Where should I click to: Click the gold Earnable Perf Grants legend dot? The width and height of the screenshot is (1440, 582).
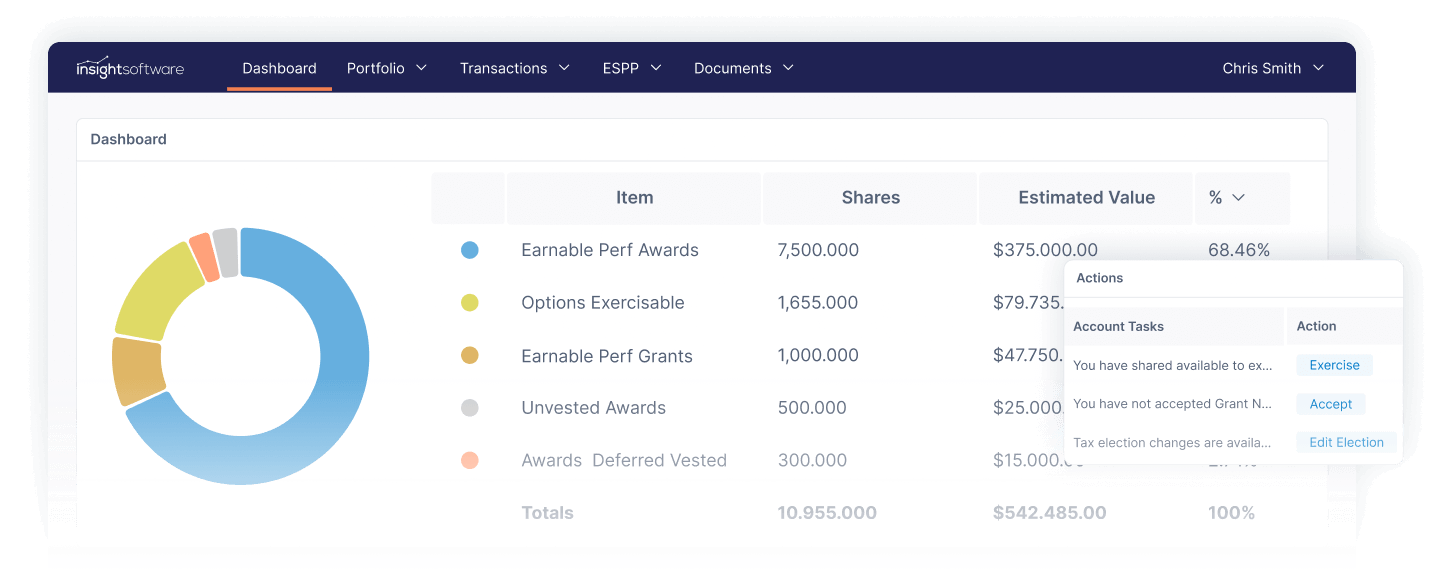click(470, 355)
